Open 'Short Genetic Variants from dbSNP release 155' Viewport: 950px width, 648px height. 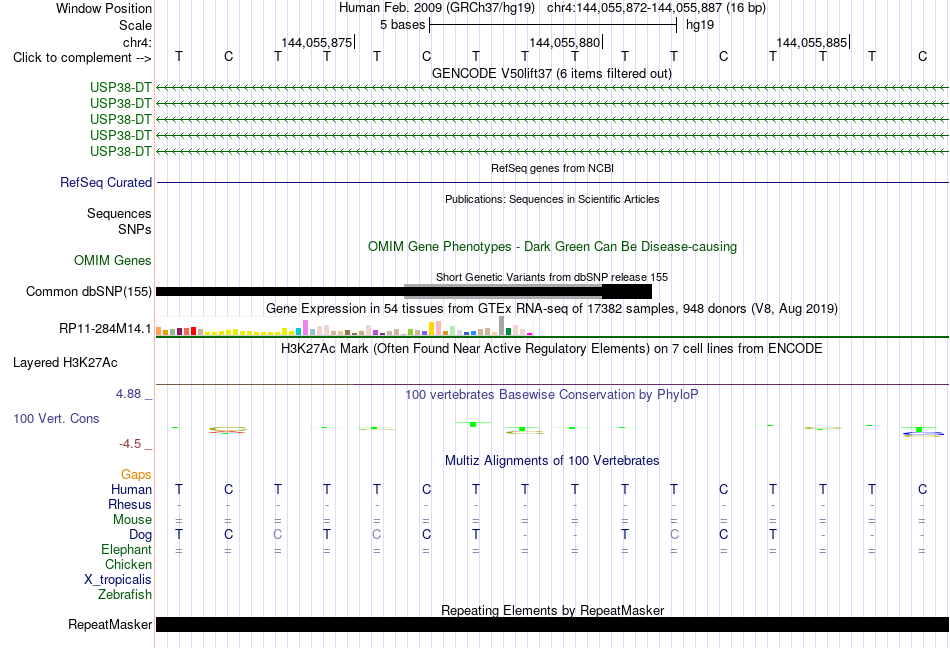[552, 277]
